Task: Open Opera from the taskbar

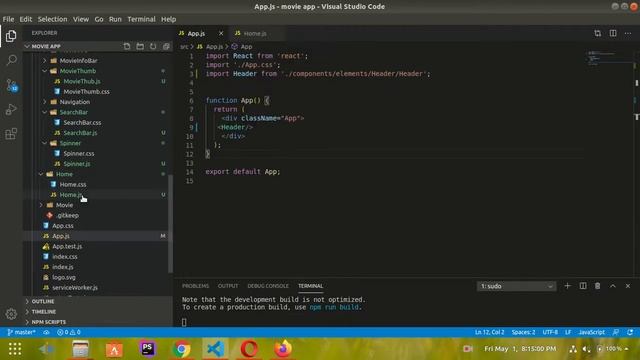Action: [249, 349]
